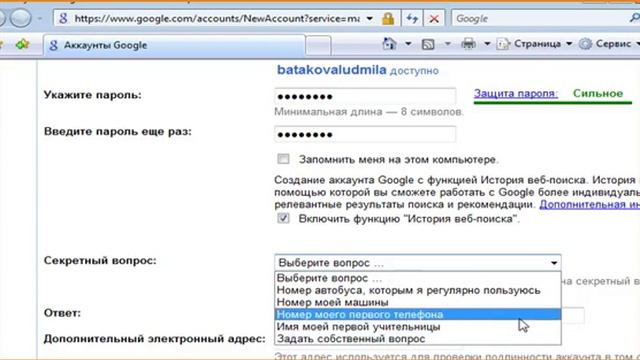Expand the print options dropdown arrow
Screen dimensions: 640x360
(487, 44)
